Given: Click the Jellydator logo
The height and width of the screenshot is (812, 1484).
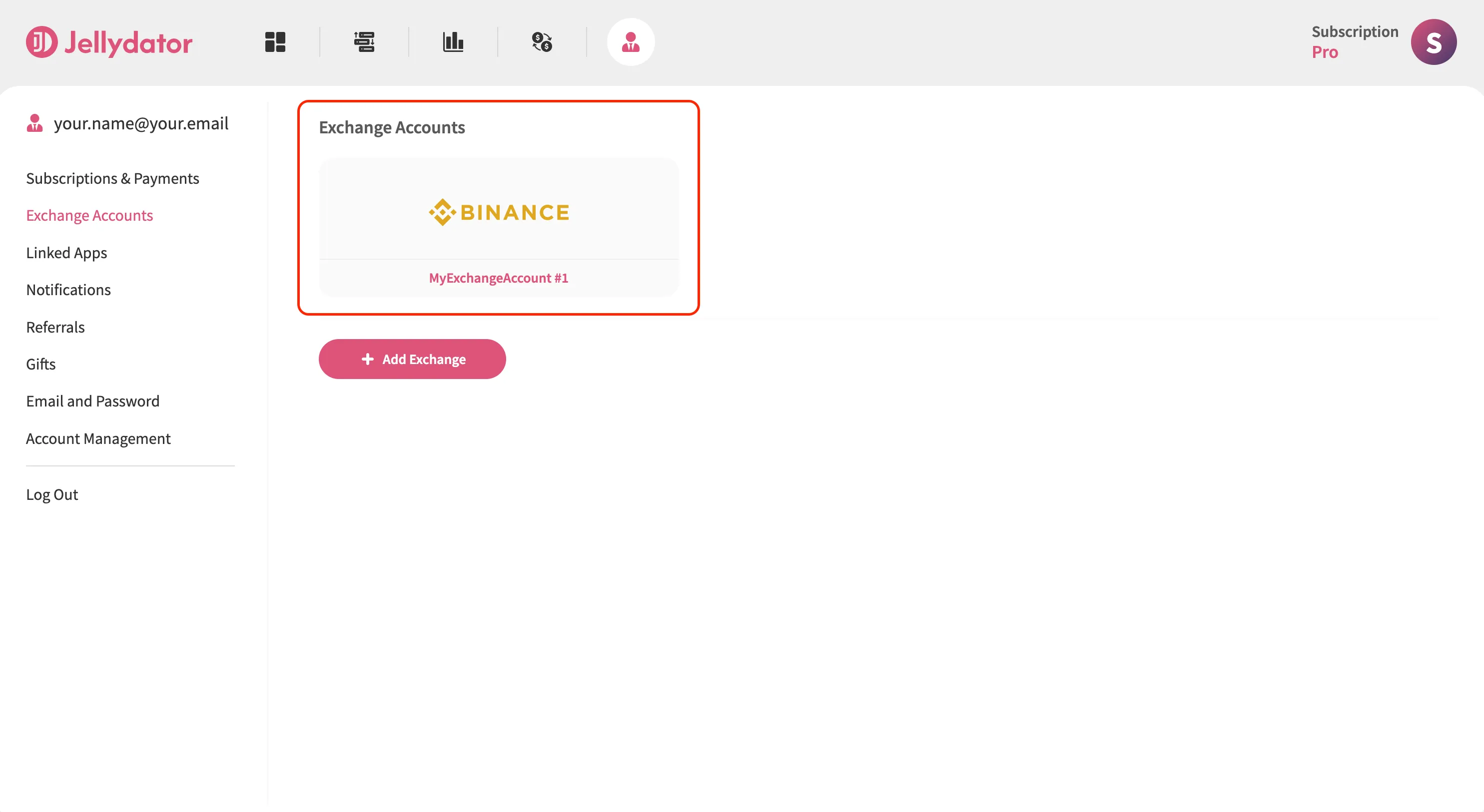Looking at the screenshot, I should (109, 42).
